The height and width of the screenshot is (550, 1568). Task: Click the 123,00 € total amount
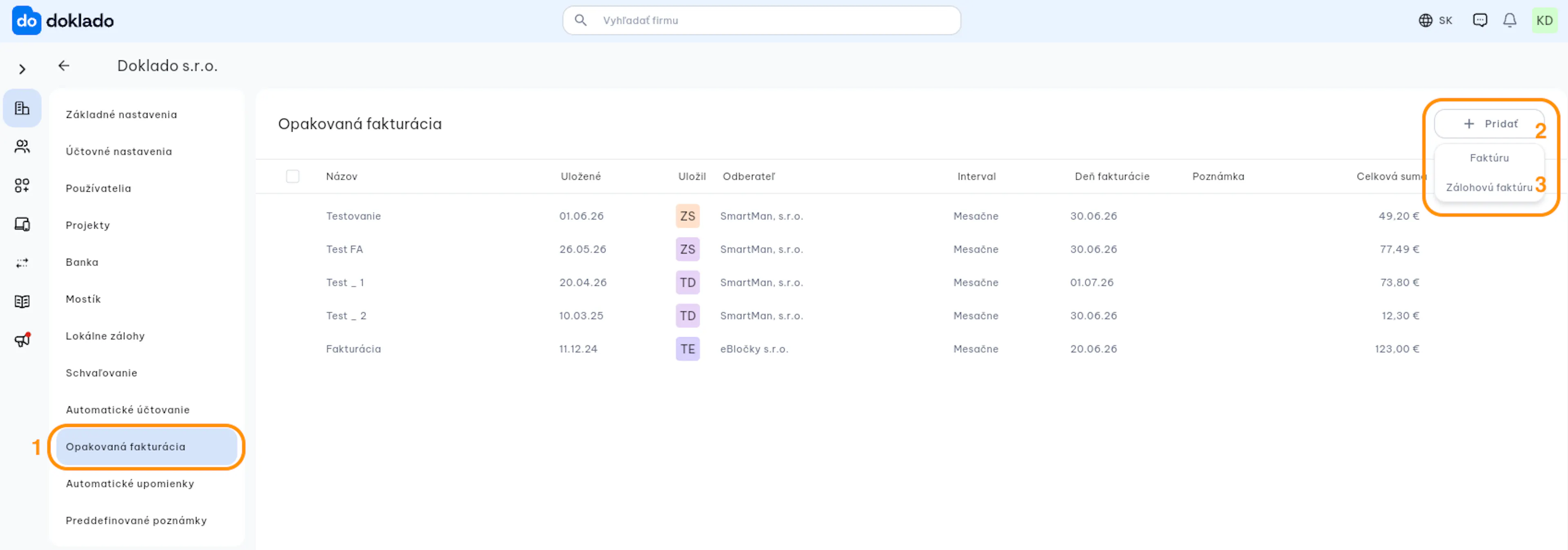[x=1397, y=349]
